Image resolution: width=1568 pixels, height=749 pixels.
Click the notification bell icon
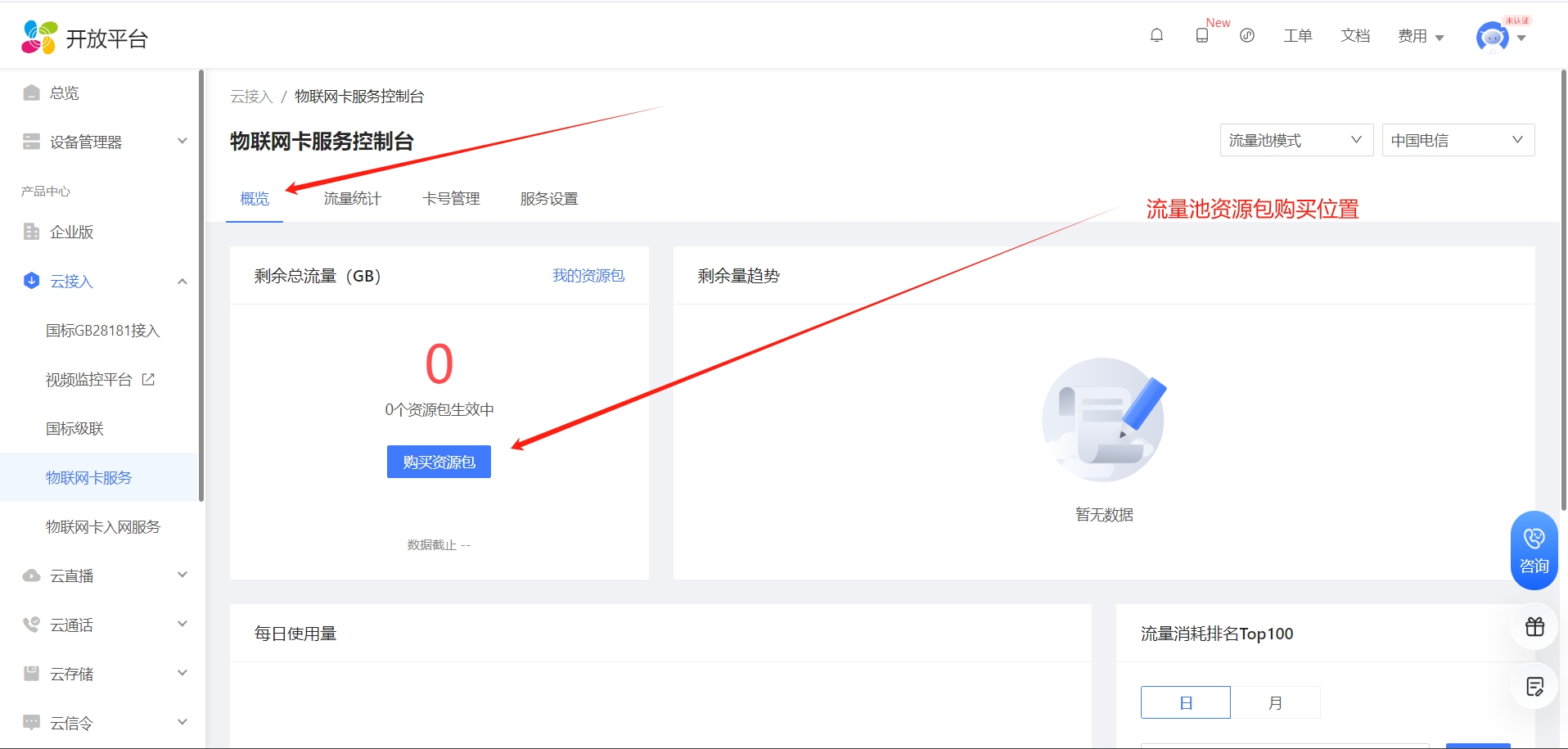1156,35
